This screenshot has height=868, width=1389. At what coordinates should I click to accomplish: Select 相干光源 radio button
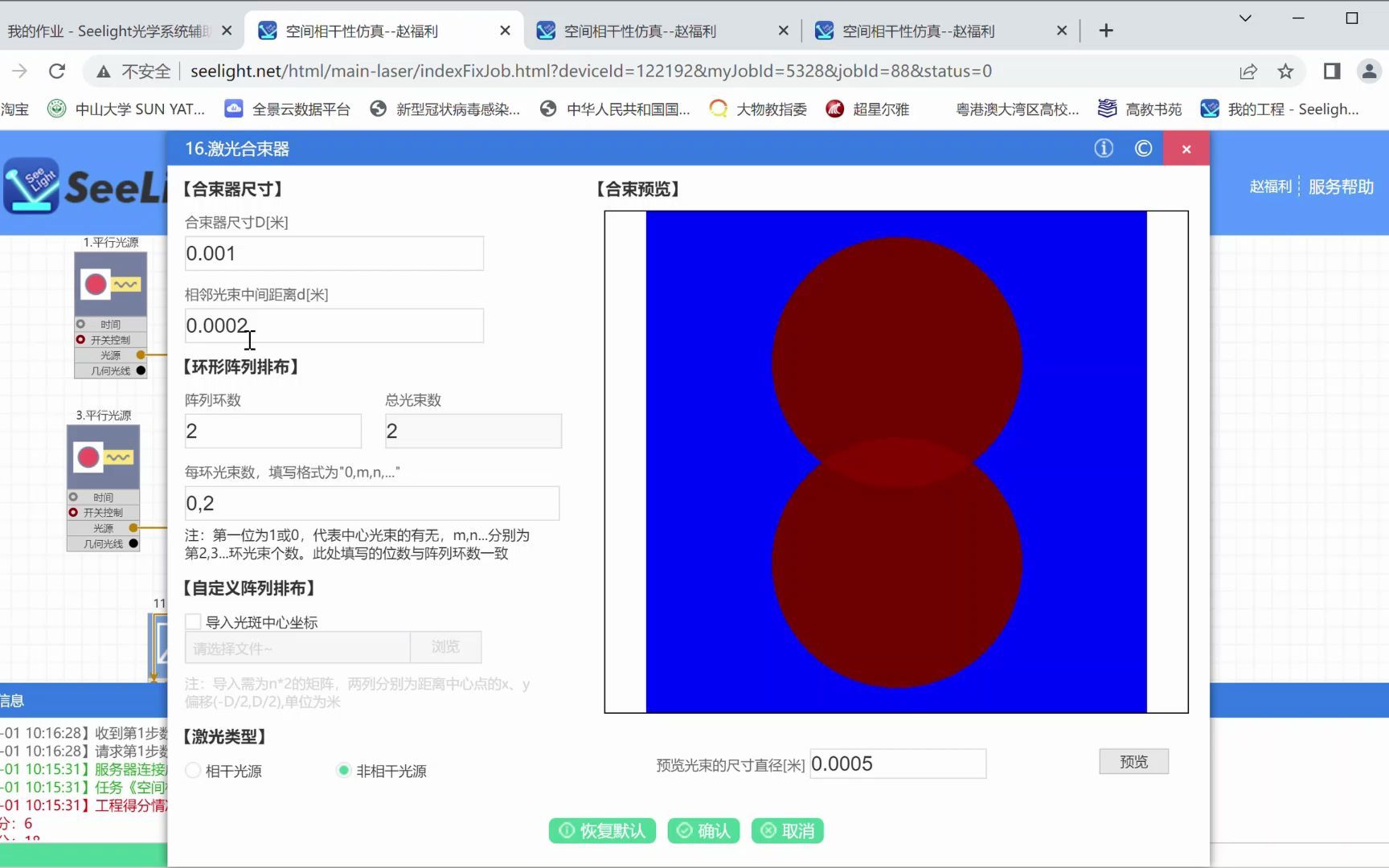point(193,770)
